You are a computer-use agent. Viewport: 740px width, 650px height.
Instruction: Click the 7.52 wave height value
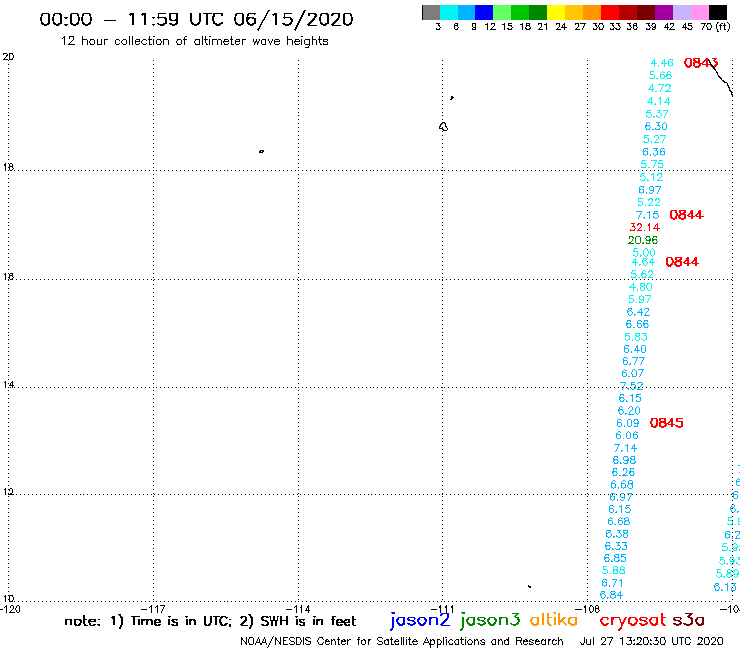[631, 386]
